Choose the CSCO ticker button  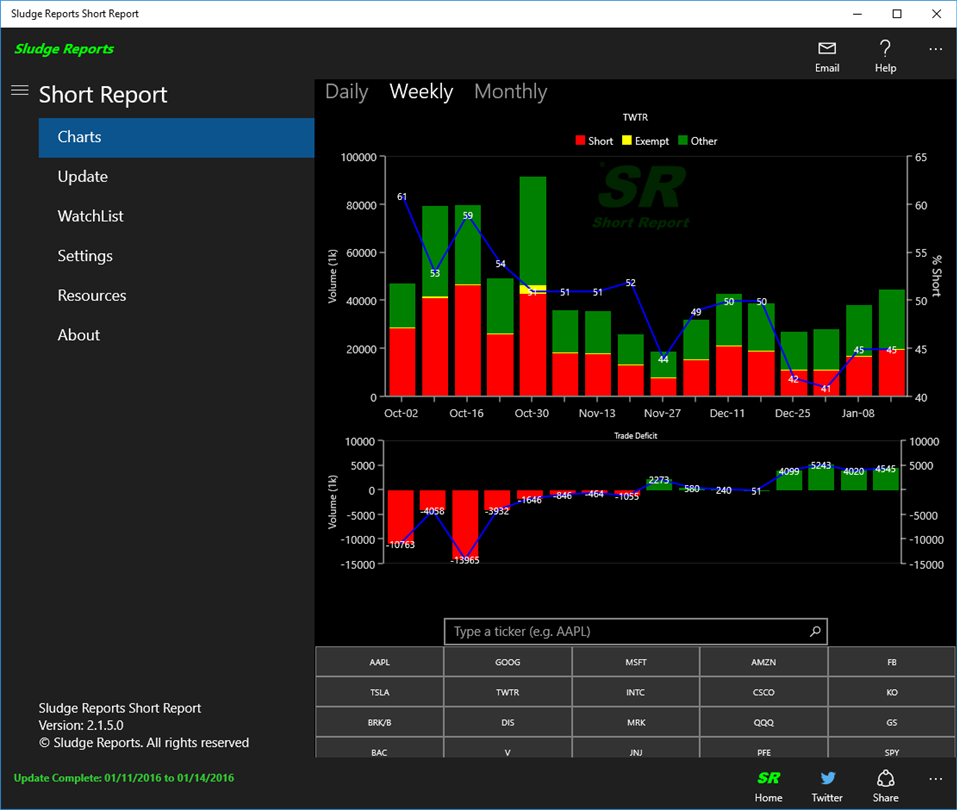pos(764,692)
